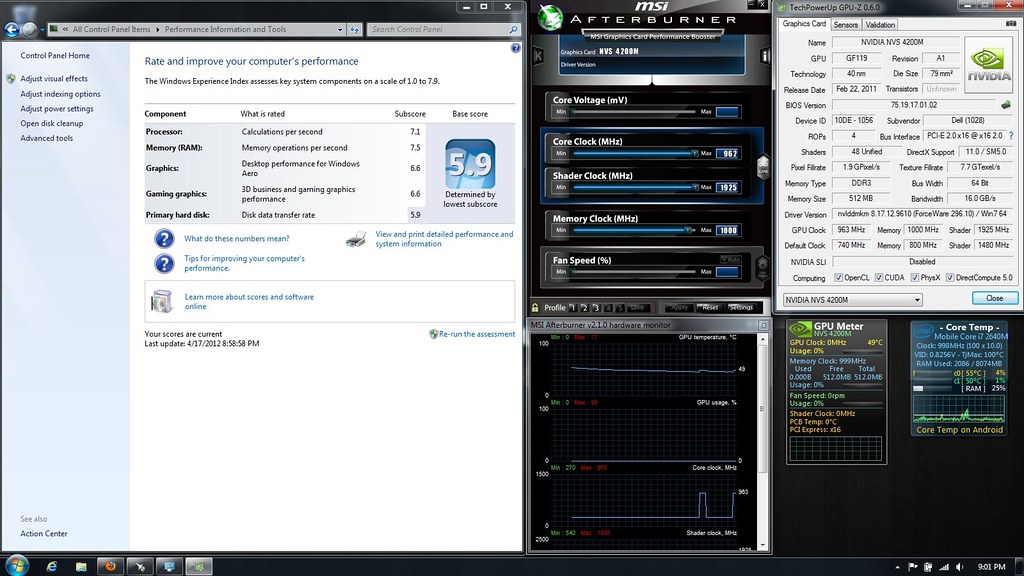Click the Forward arrow in Control Panel

point(29,29)
